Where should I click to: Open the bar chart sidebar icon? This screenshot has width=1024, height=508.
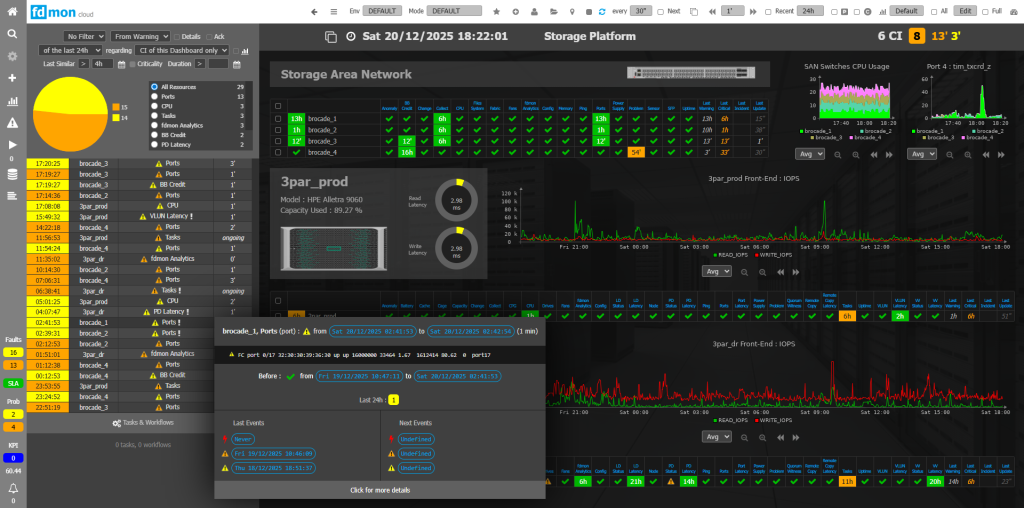[12, 101]
